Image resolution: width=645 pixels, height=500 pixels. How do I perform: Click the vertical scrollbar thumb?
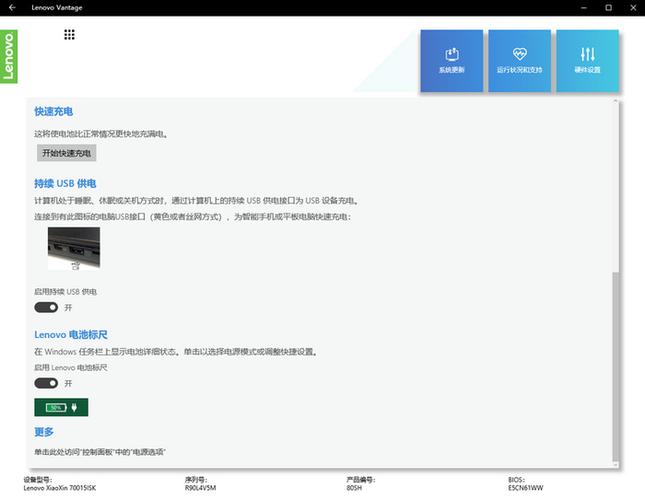click(615, 366)
